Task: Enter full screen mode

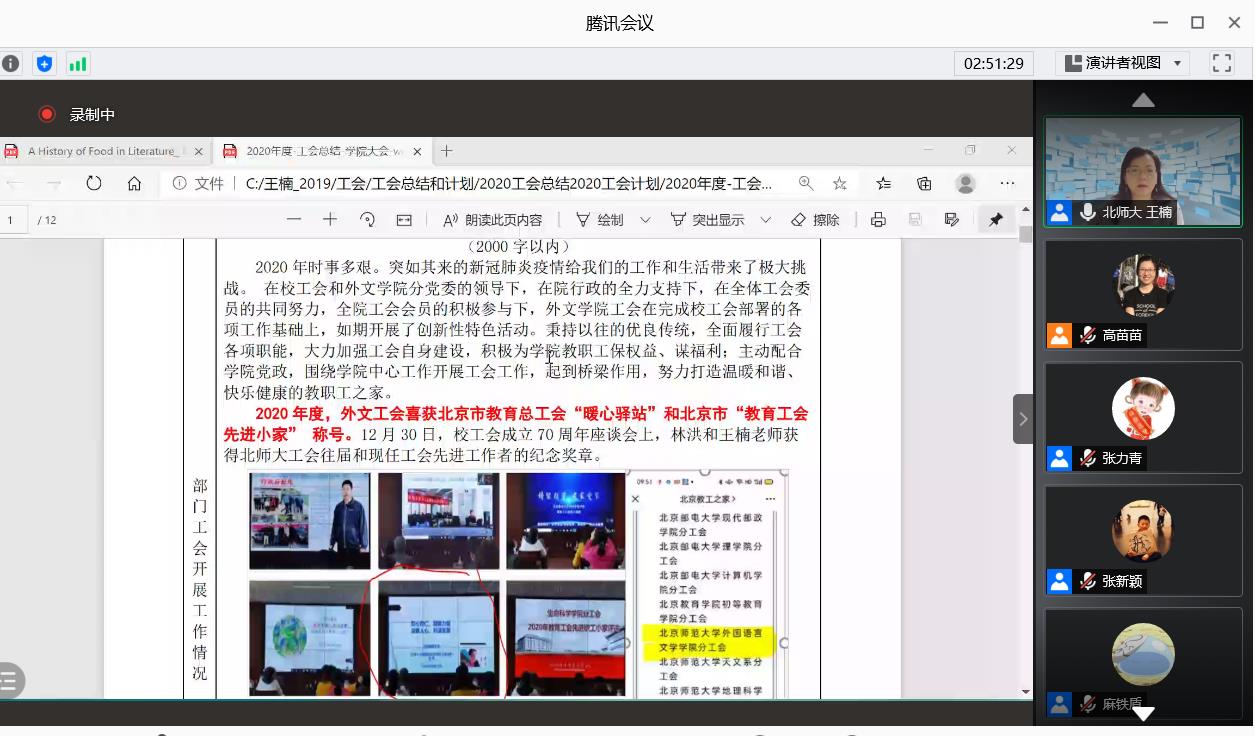Action: [1222, 63]
